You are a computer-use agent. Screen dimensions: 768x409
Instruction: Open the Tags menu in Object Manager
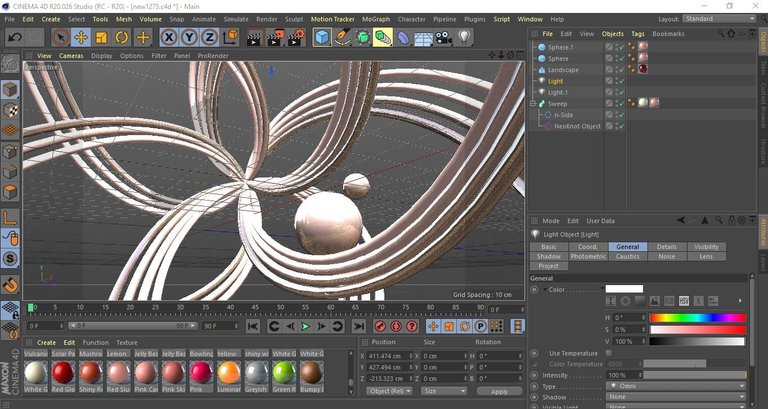[x=638, y=34]
